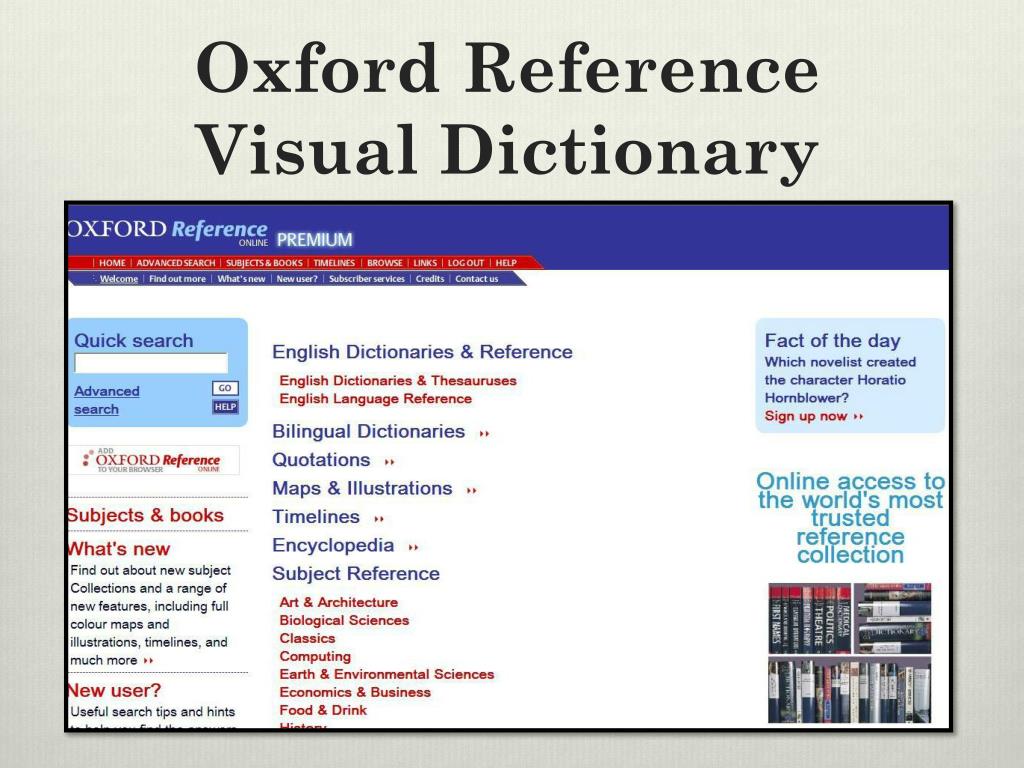
Task: Open Subjects & books sidebar heading
Action: pos(146,515)
